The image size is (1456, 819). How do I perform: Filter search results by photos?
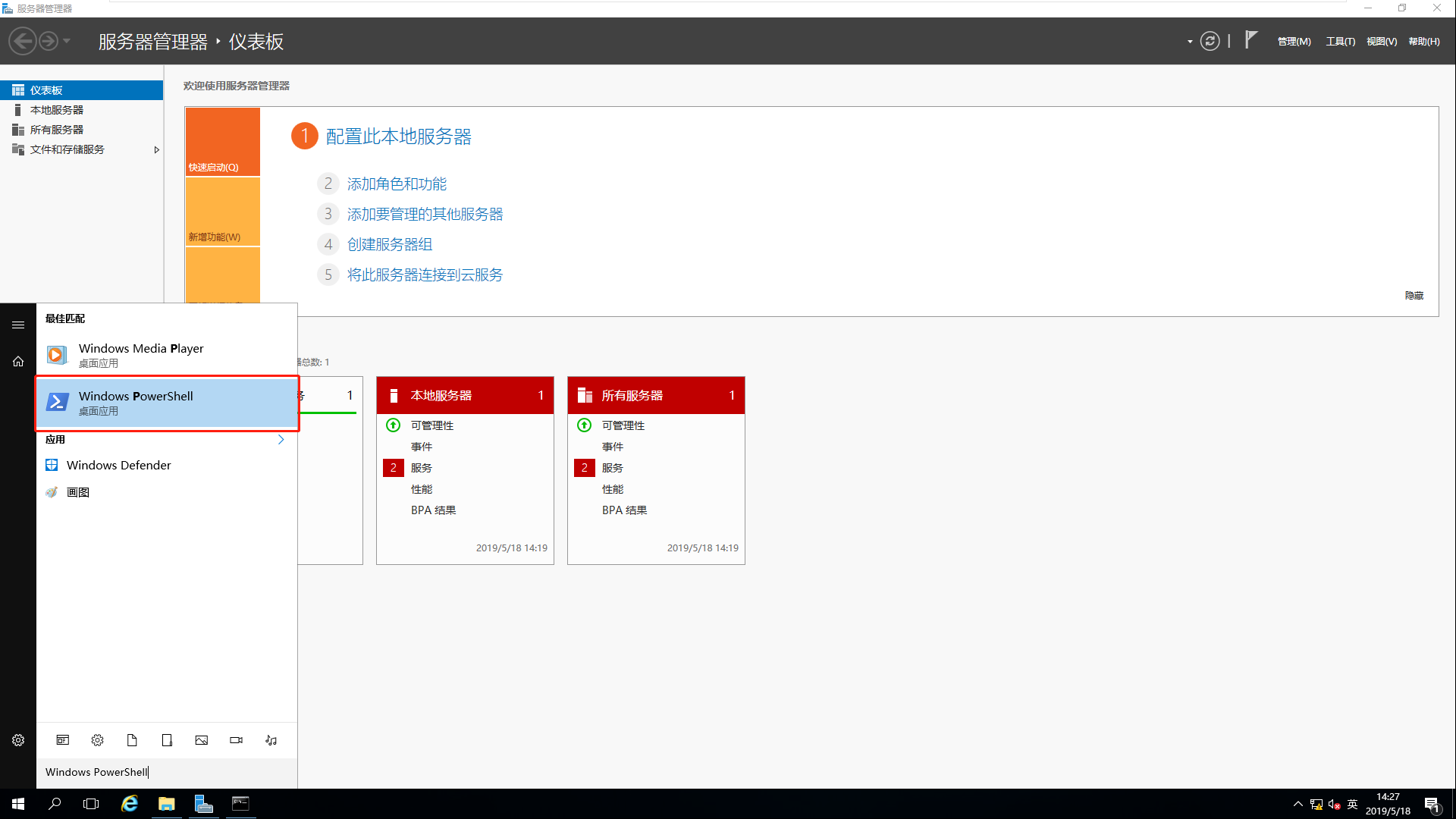pos(201,740)
